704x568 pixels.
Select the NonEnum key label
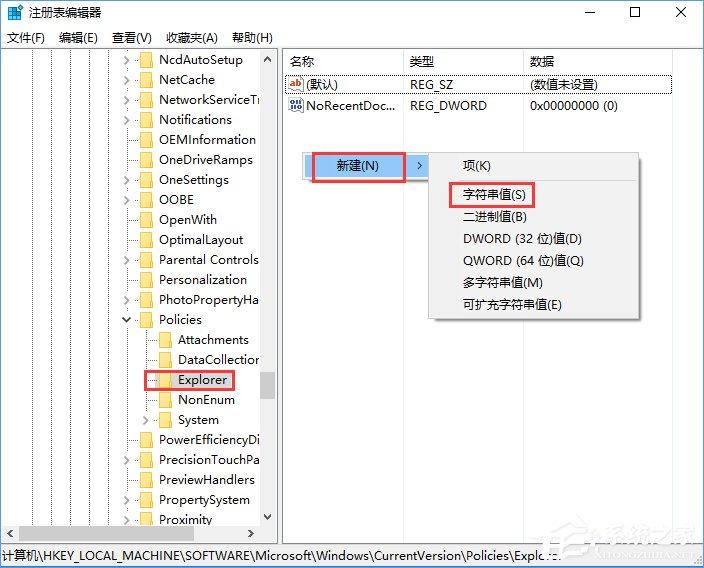pyautogui.click(x=207, y=400)
